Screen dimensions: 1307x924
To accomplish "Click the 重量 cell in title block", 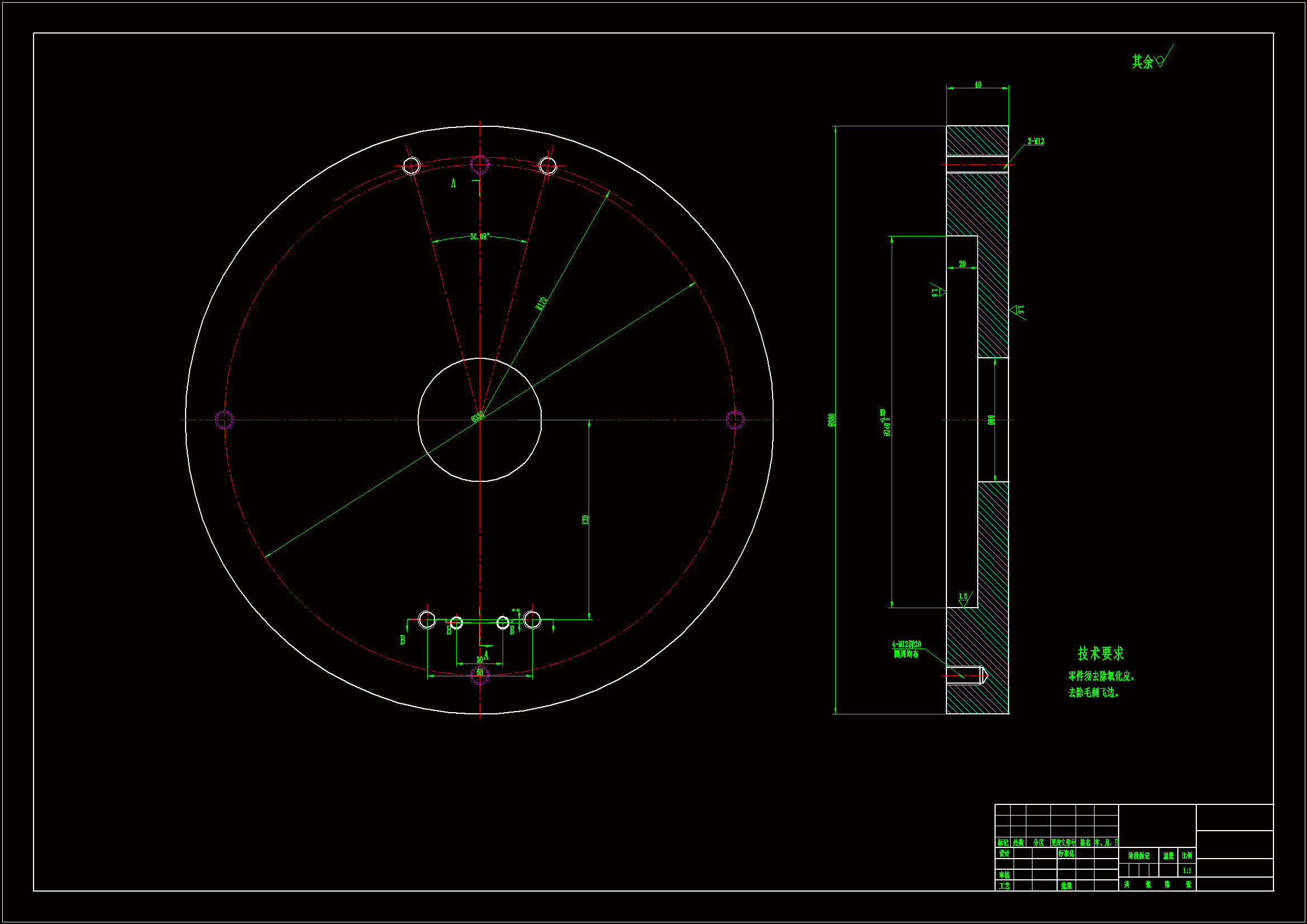I will tap(1168, 856).
